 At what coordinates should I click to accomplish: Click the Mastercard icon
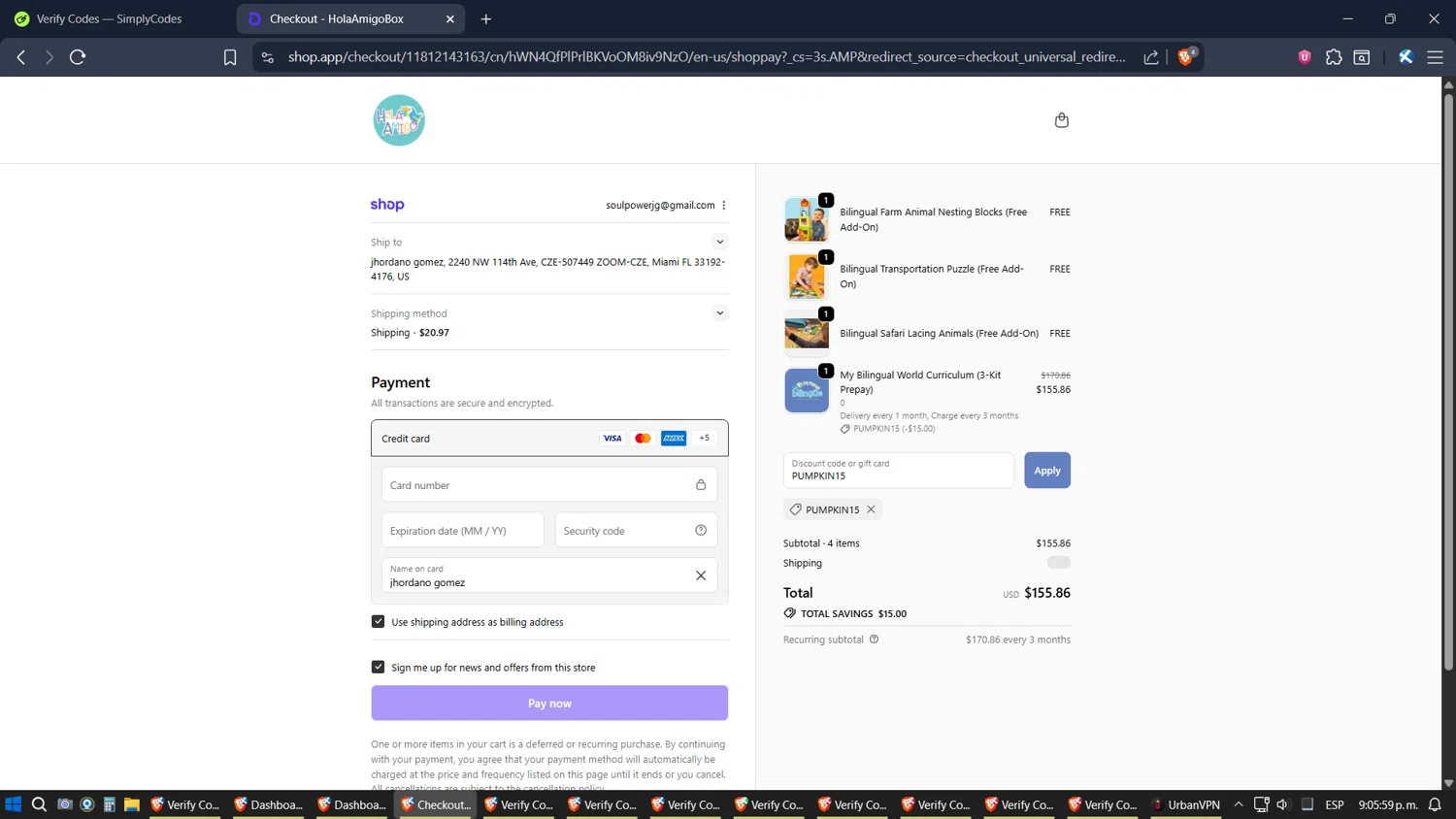tap(643, 439)
